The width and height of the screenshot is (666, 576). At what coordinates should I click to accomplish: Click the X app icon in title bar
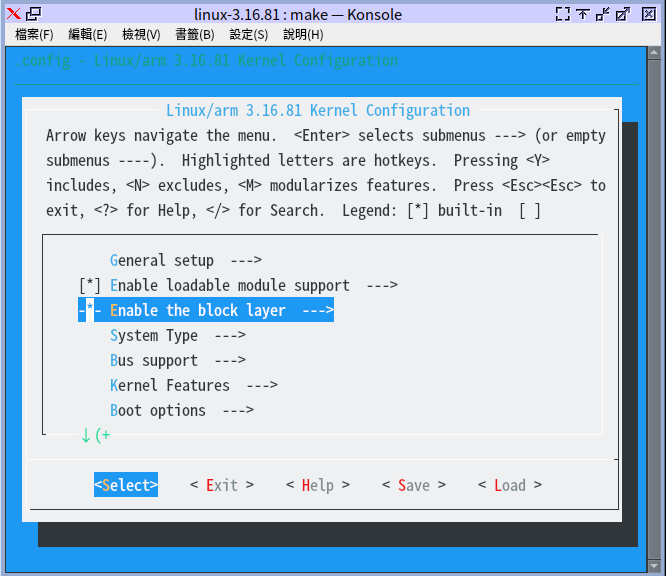click(x=13, y=14)
